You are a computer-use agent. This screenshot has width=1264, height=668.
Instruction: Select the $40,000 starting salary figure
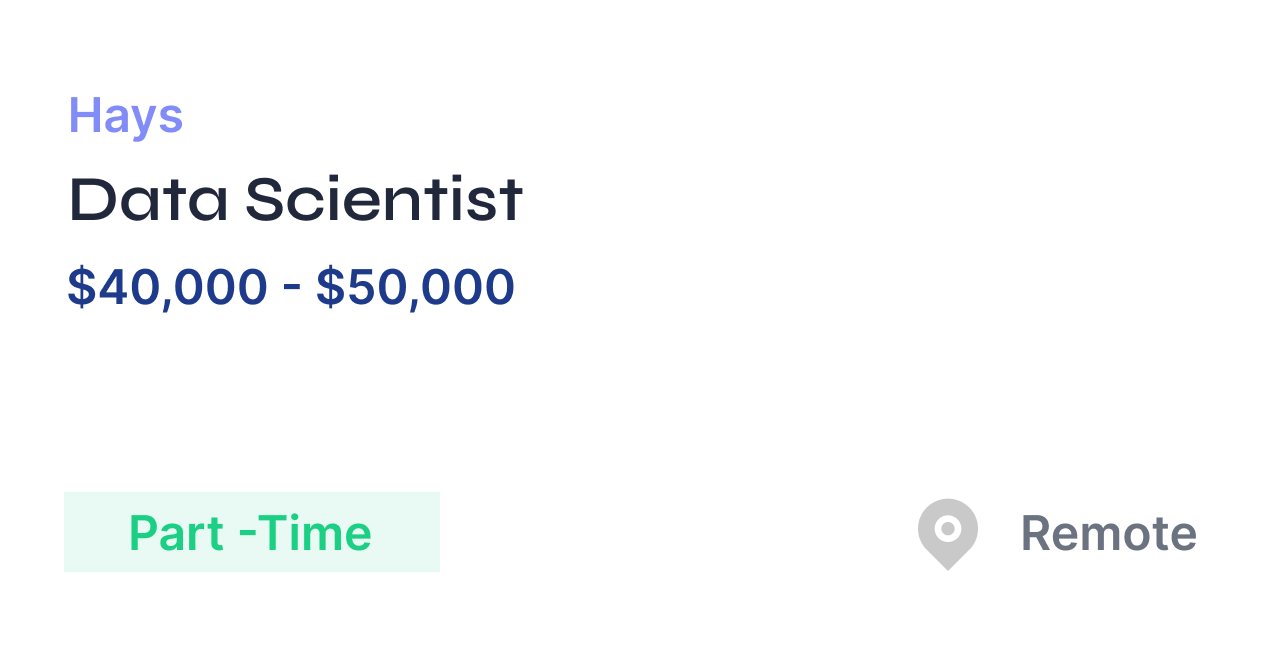(167, 287)
